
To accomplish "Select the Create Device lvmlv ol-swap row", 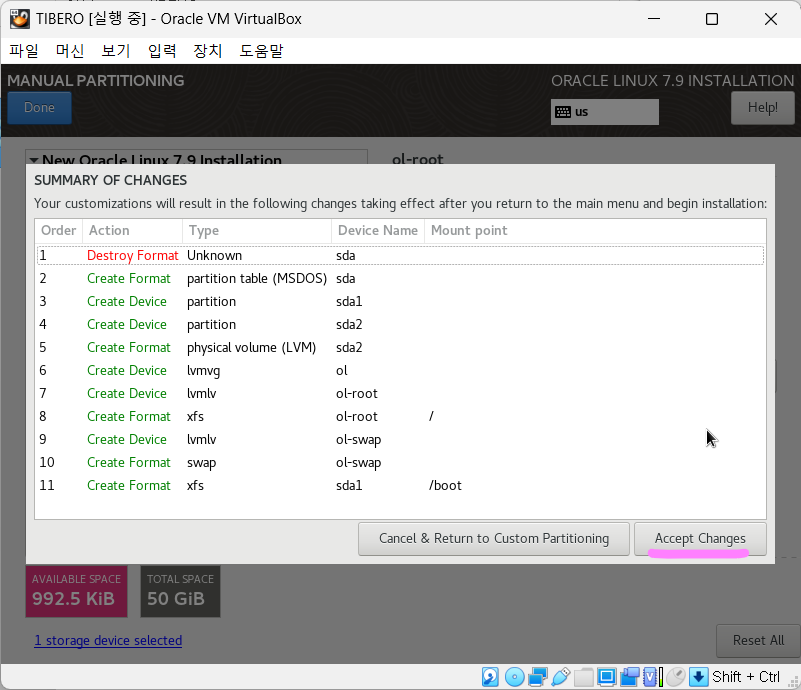I will pos(400,439).
